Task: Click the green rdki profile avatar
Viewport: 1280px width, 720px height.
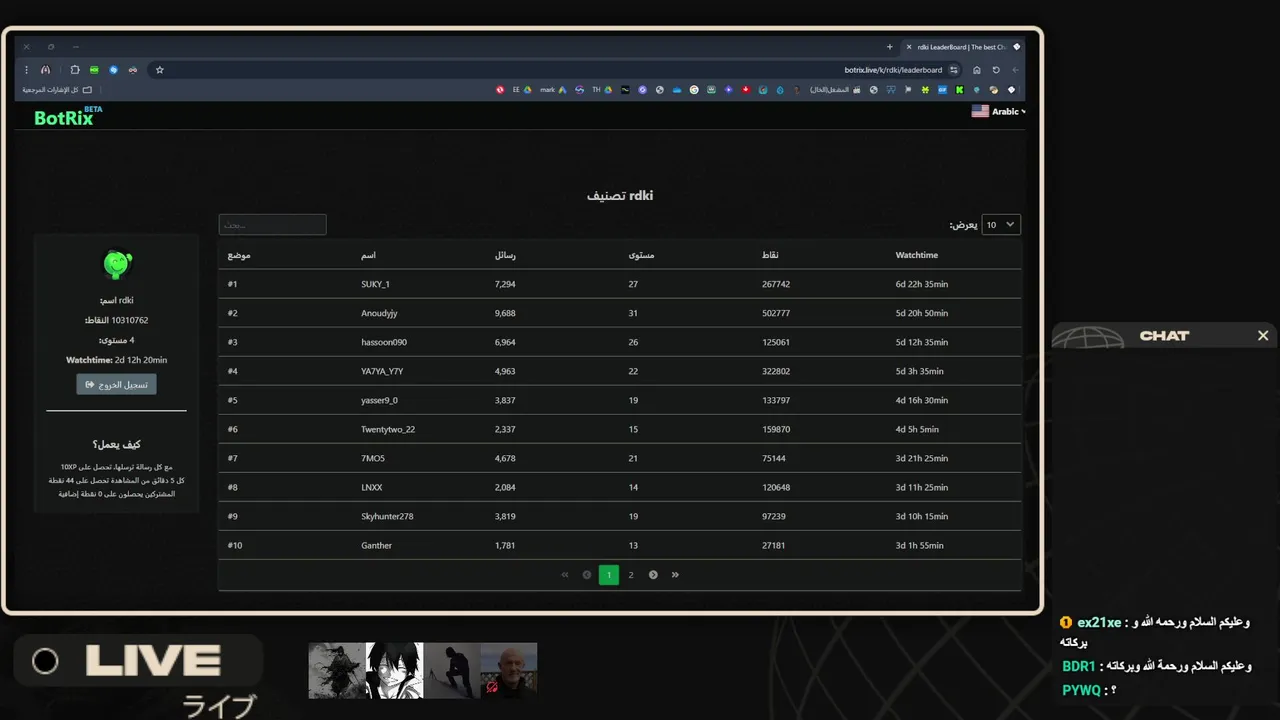Action: pos(117,264)
